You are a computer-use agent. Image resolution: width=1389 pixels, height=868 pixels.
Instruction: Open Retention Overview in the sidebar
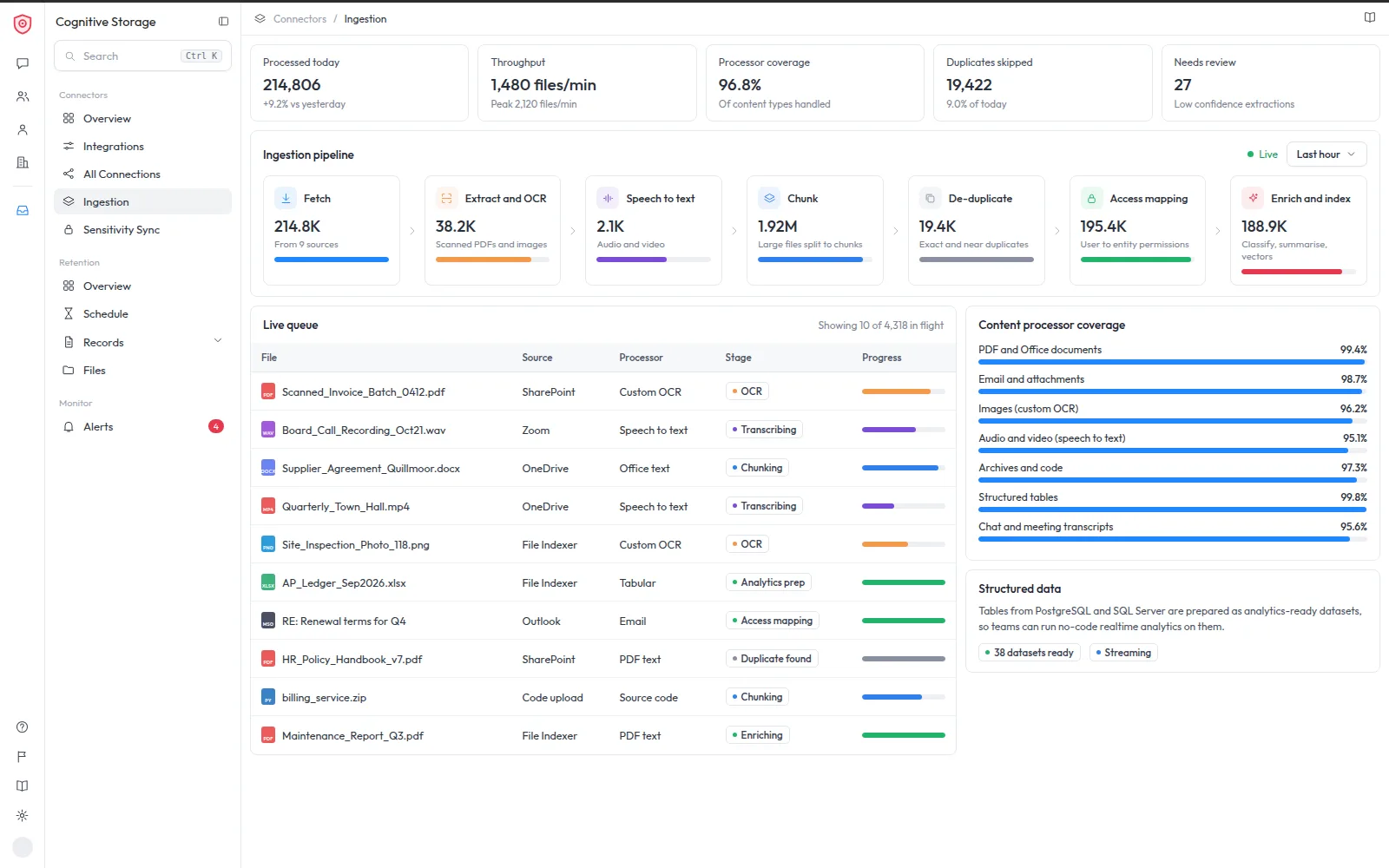click(x=142, y=286)
